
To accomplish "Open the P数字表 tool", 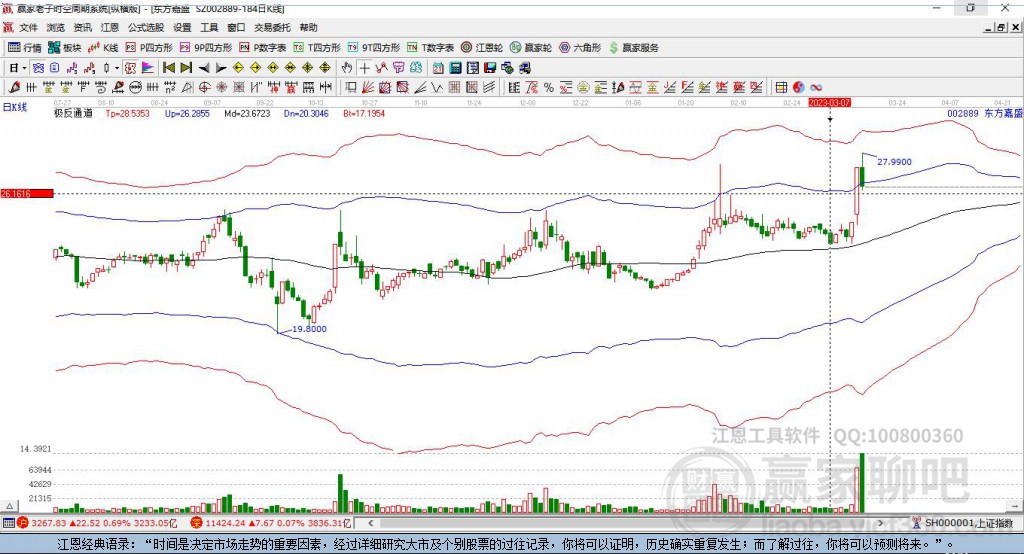I will point(263,48).
